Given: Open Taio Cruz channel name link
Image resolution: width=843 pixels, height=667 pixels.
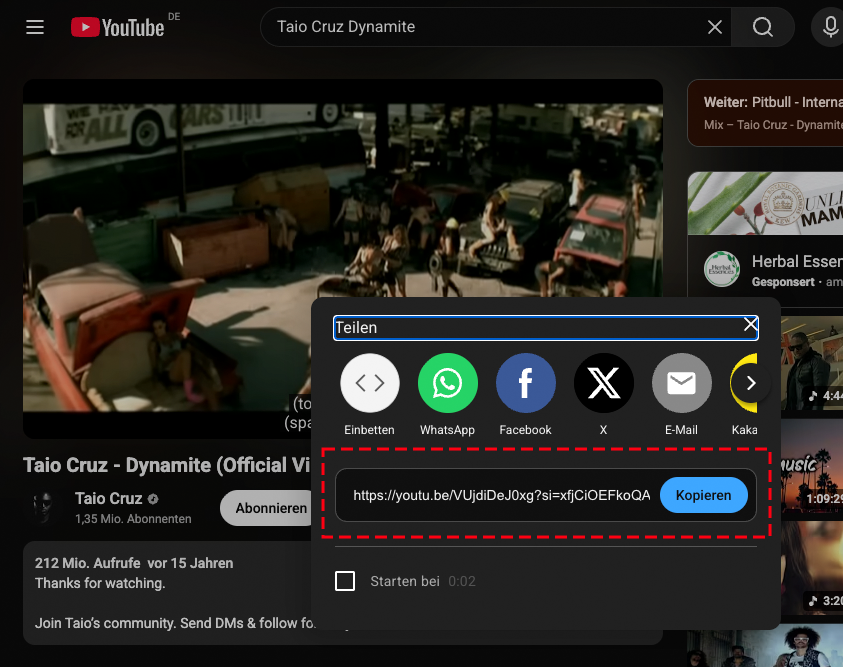Looking at the screenshot, I should [x=109, y=499].
